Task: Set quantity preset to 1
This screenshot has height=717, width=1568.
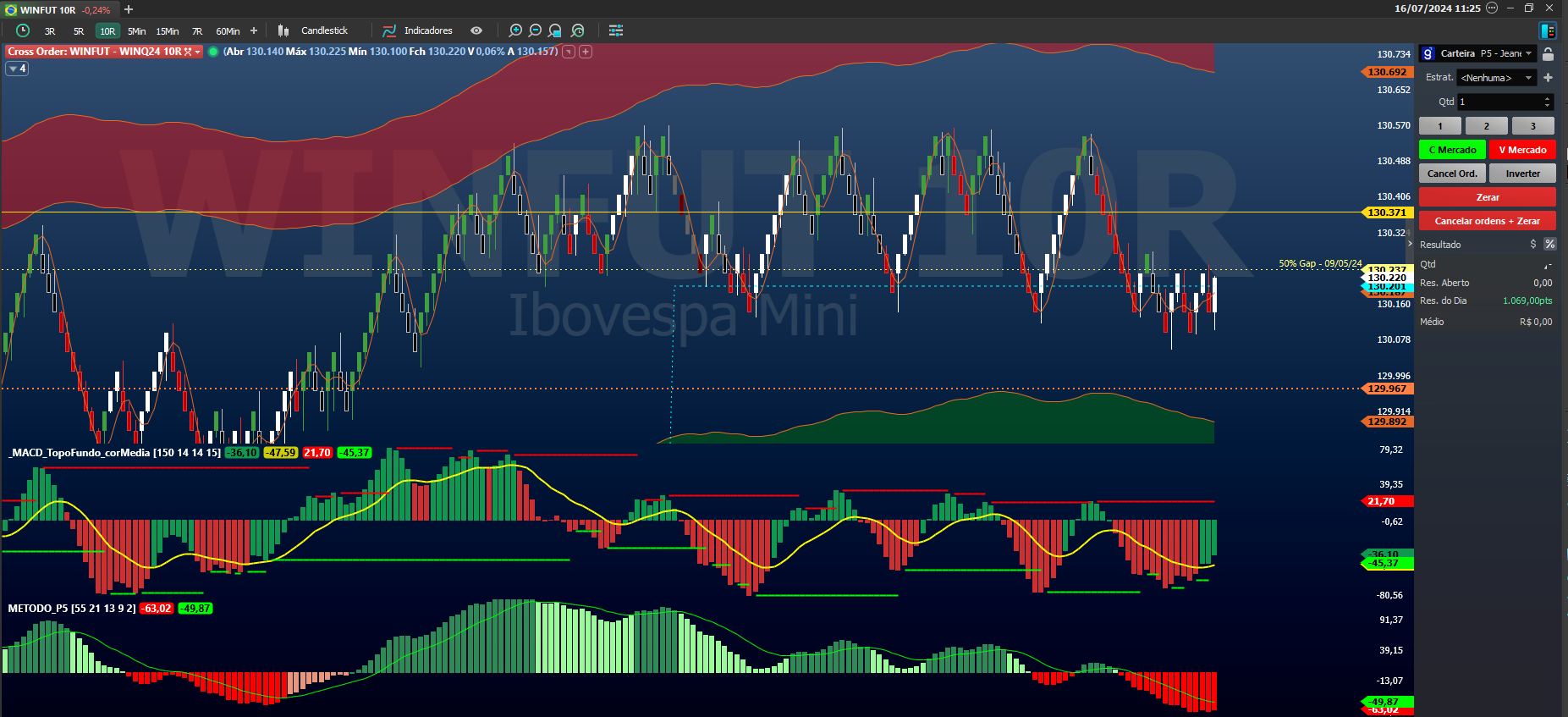Action: (x=1440, y=126)
